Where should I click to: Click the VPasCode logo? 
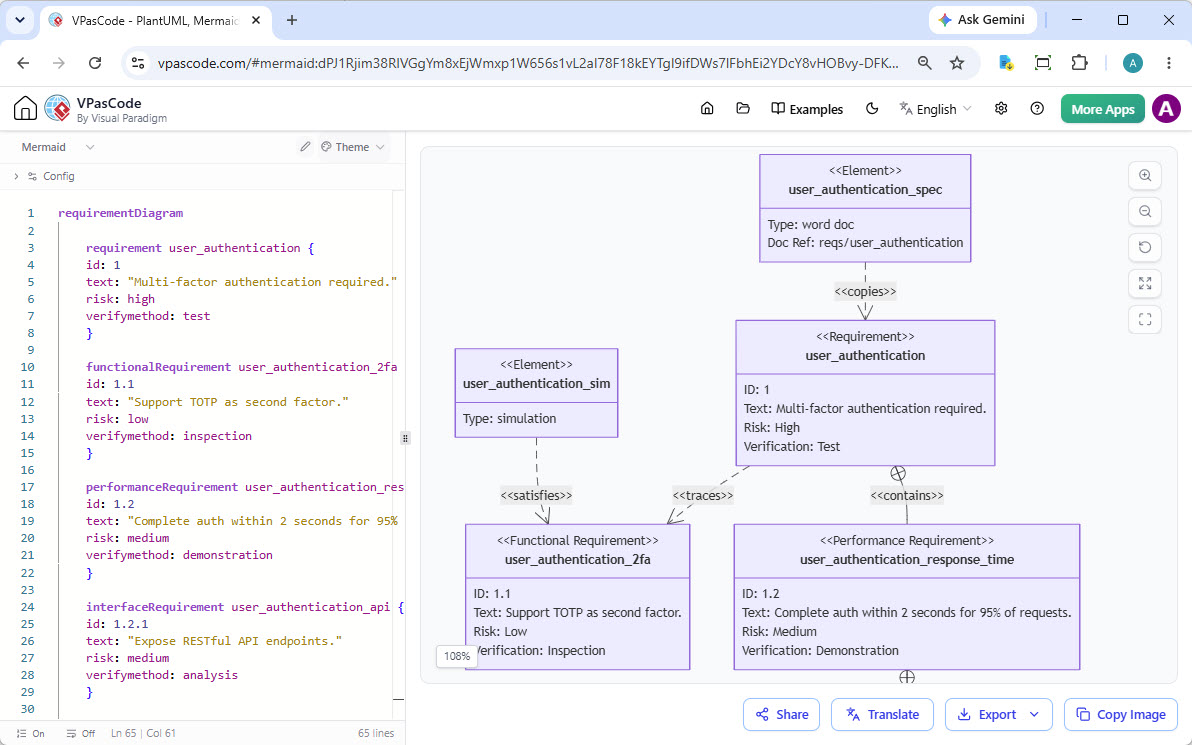click(58, 109)
